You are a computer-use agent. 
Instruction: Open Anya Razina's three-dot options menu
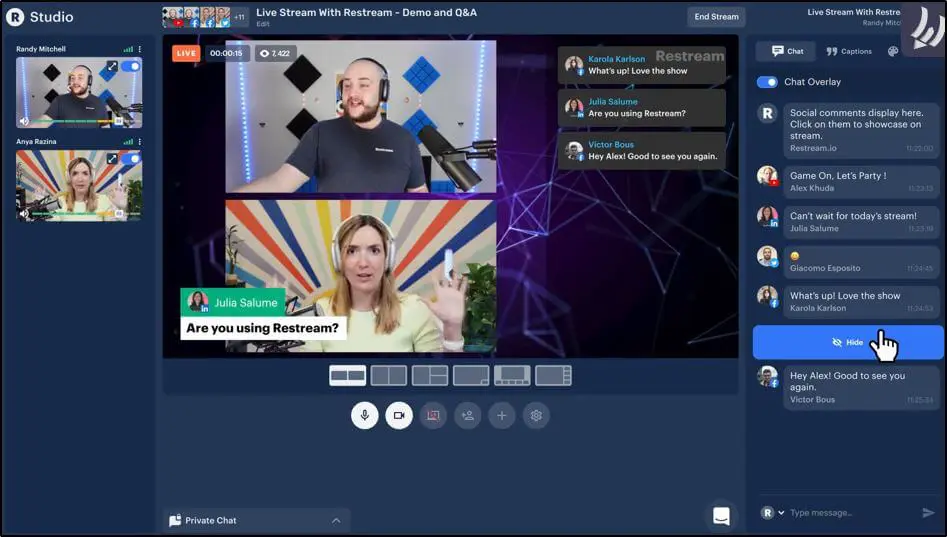coord(140,141)
